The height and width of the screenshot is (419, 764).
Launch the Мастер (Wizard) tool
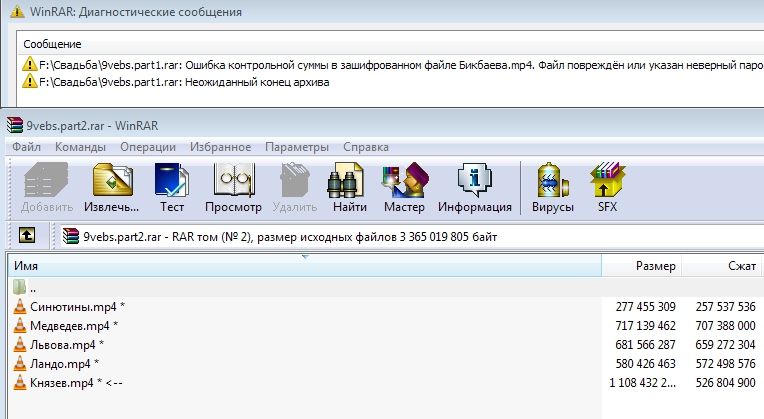pos(405,180)
